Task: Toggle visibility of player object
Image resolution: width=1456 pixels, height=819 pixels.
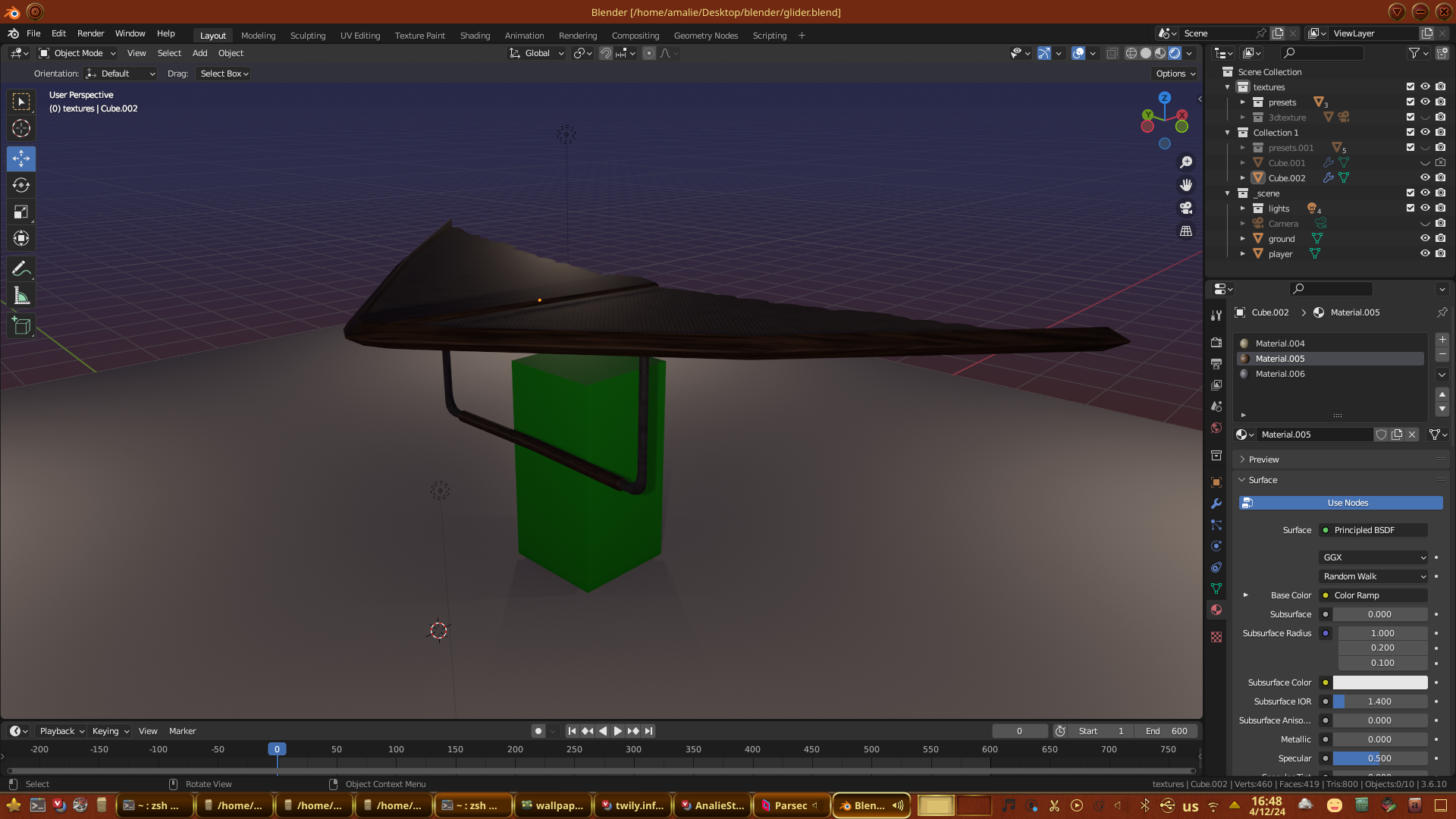Action: 1425,253
